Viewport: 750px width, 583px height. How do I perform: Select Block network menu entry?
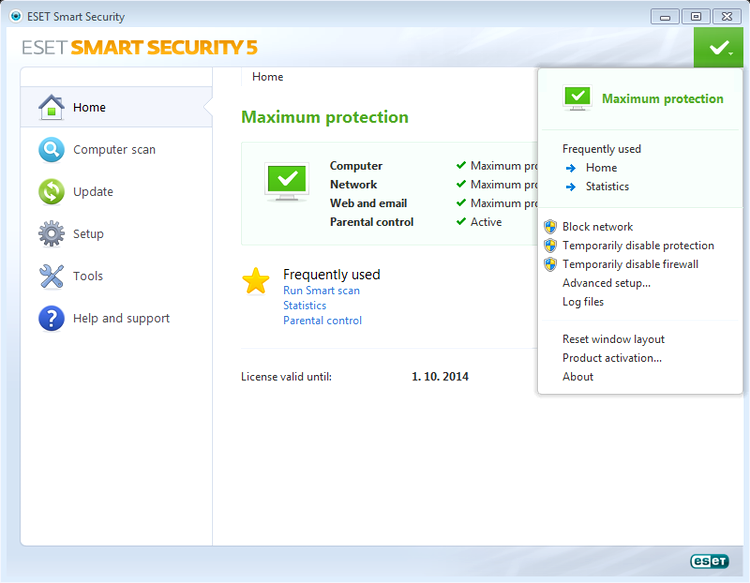coord(597,227)
